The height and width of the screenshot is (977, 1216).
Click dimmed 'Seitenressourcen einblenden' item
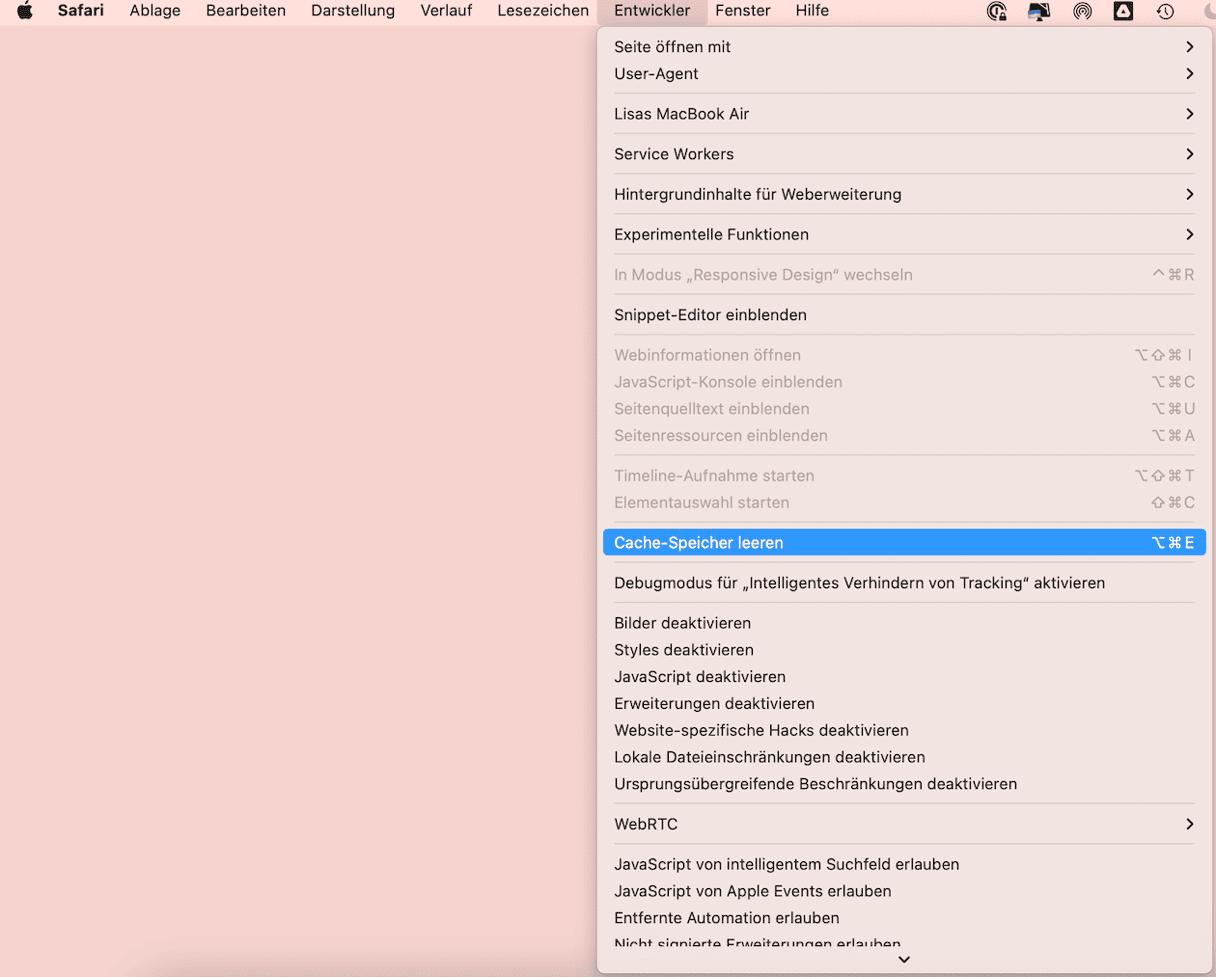coord(904,436)
